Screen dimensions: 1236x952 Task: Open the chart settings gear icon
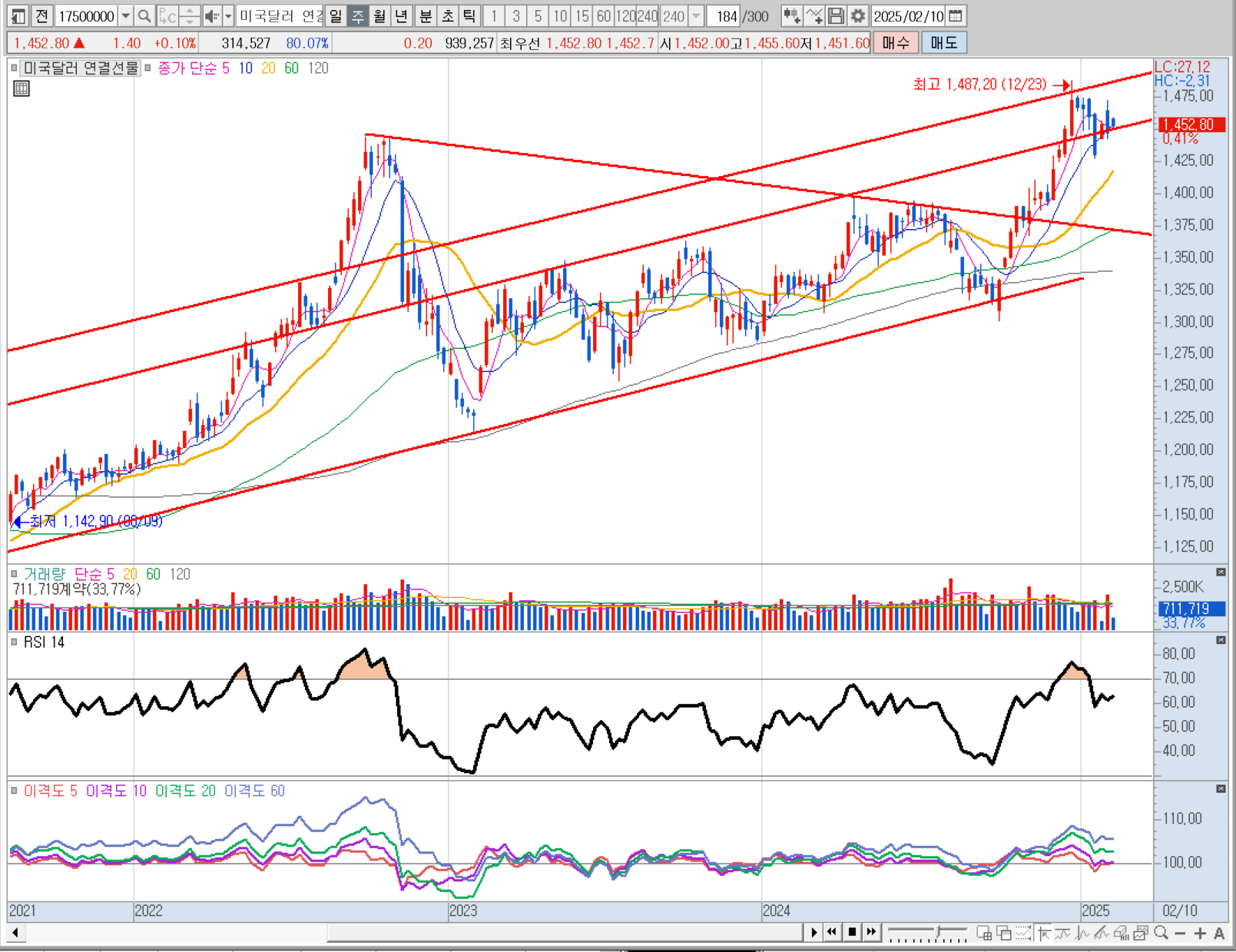tap(858, 16)
